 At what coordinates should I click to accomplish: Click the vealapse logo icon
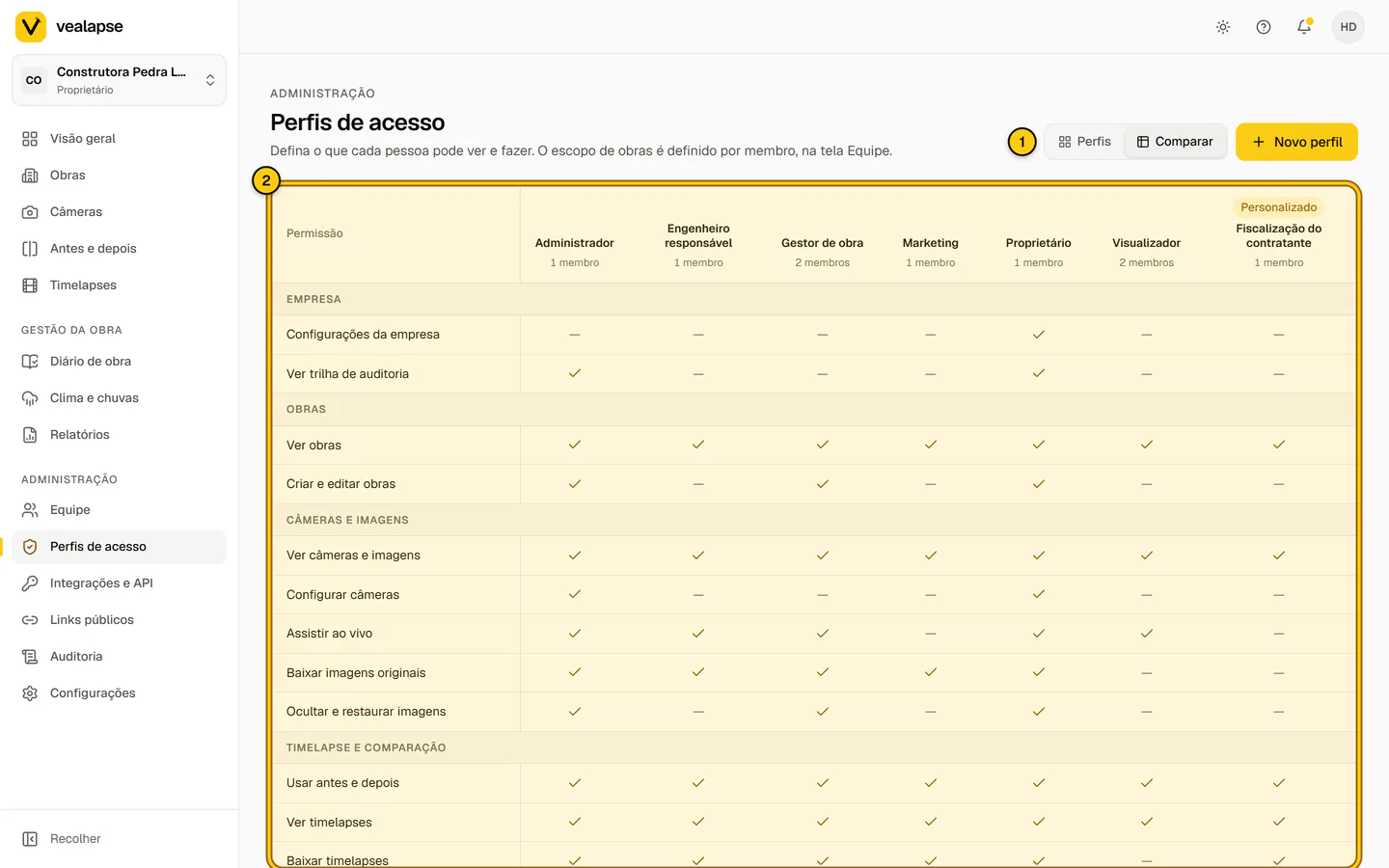[31, 27]
